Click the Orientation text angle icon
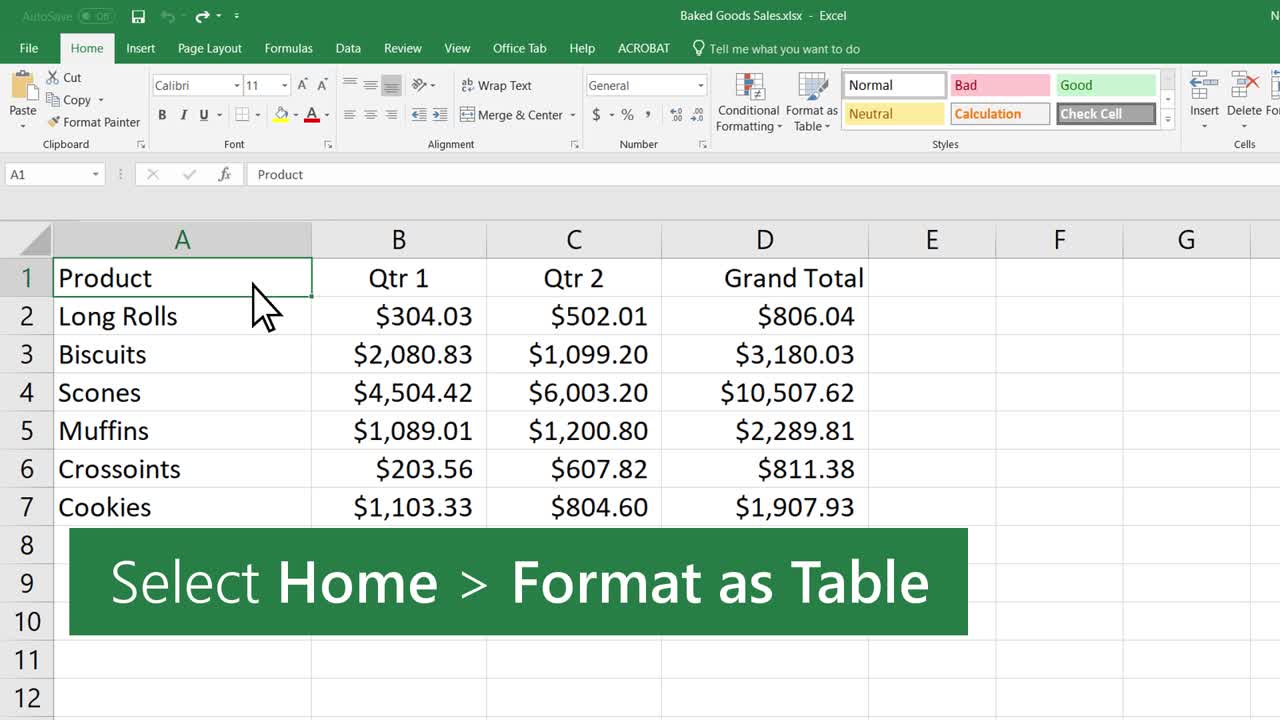1280x720 pixels. click(x=419, y=85)
